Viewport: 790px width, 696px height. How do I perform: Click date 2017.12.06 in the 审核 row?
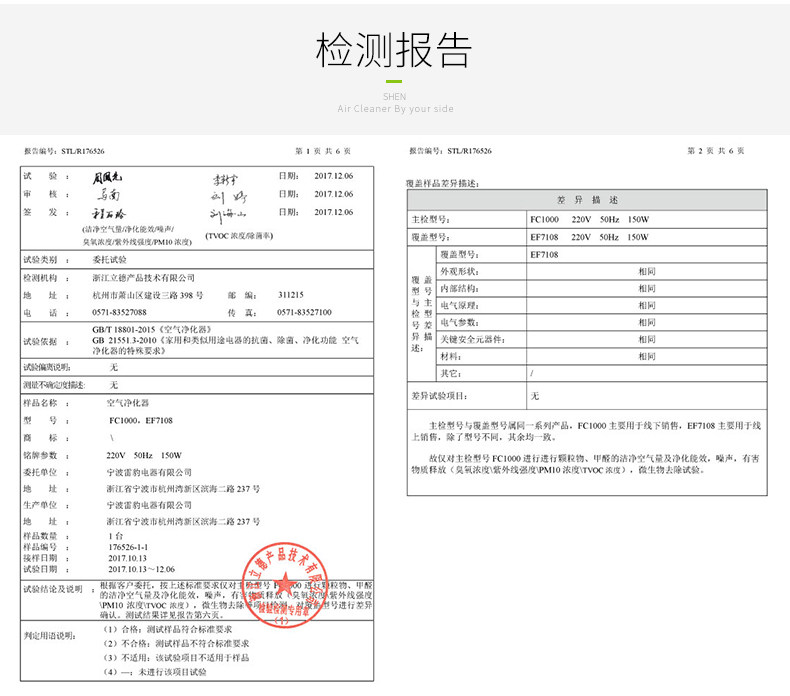(334, 194)
